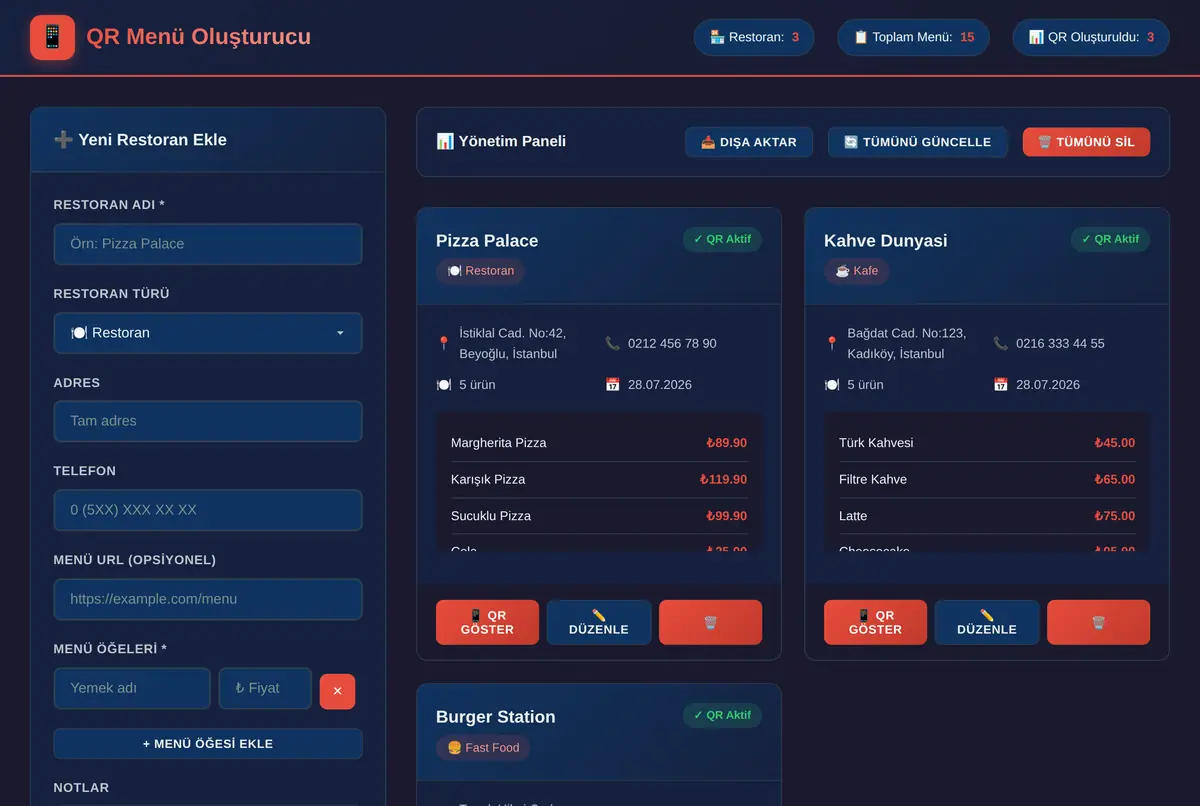1200x806 pixels.
Task: Edit the Pizza Palace restaurant
Action: click(599, 622)
